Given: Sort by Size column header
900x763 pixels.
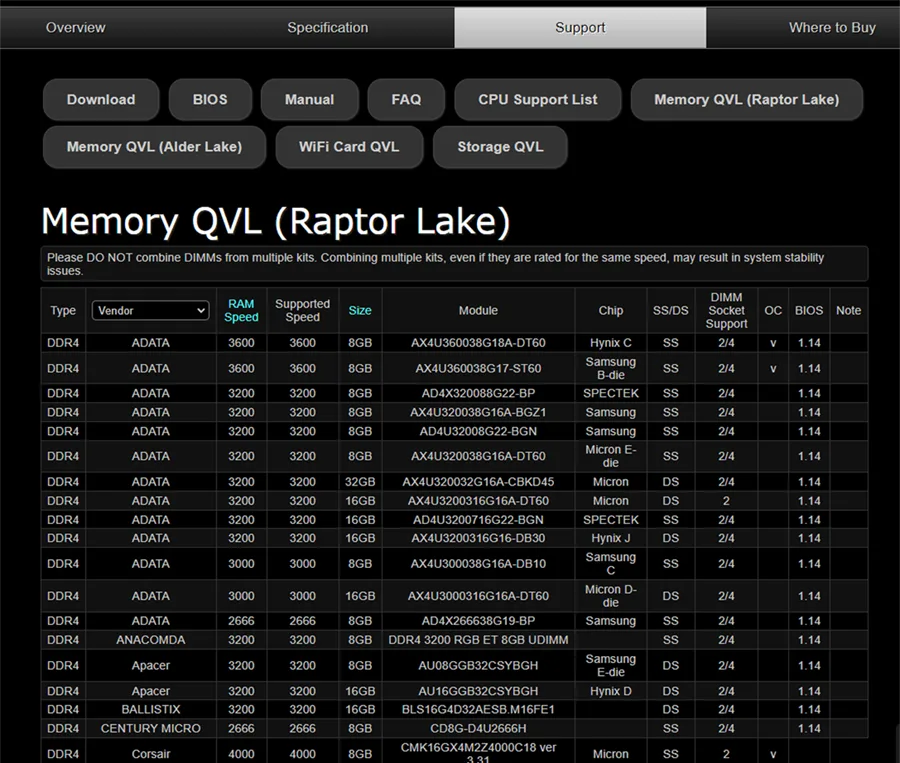Looking at the screenshot, I should [360, 311].
